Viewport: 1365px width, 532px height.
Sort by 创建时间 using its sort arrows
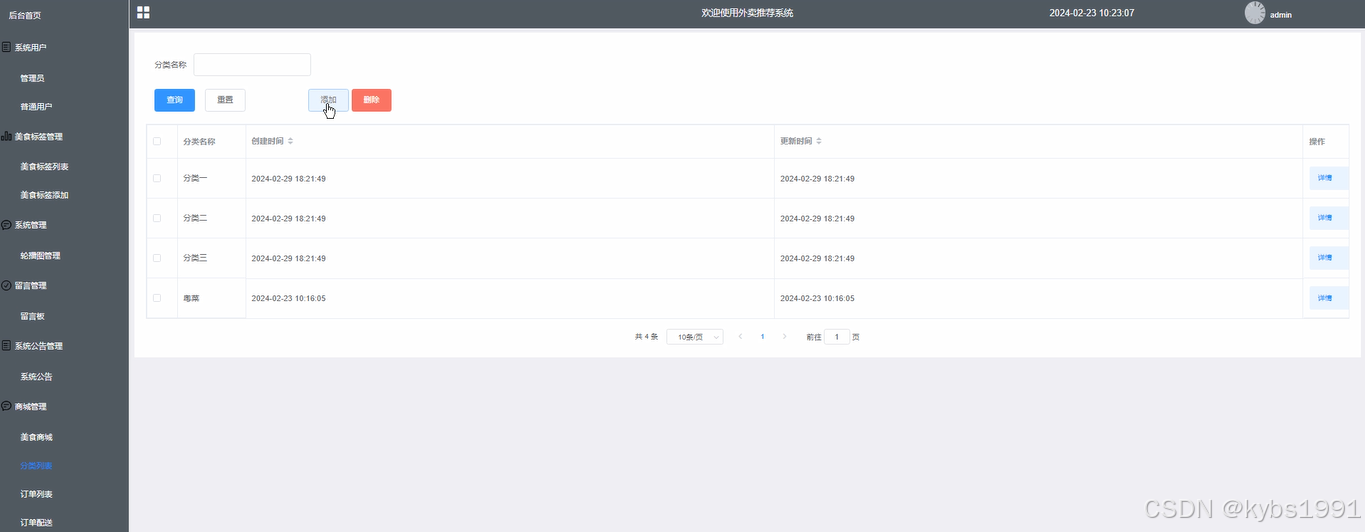291,141
